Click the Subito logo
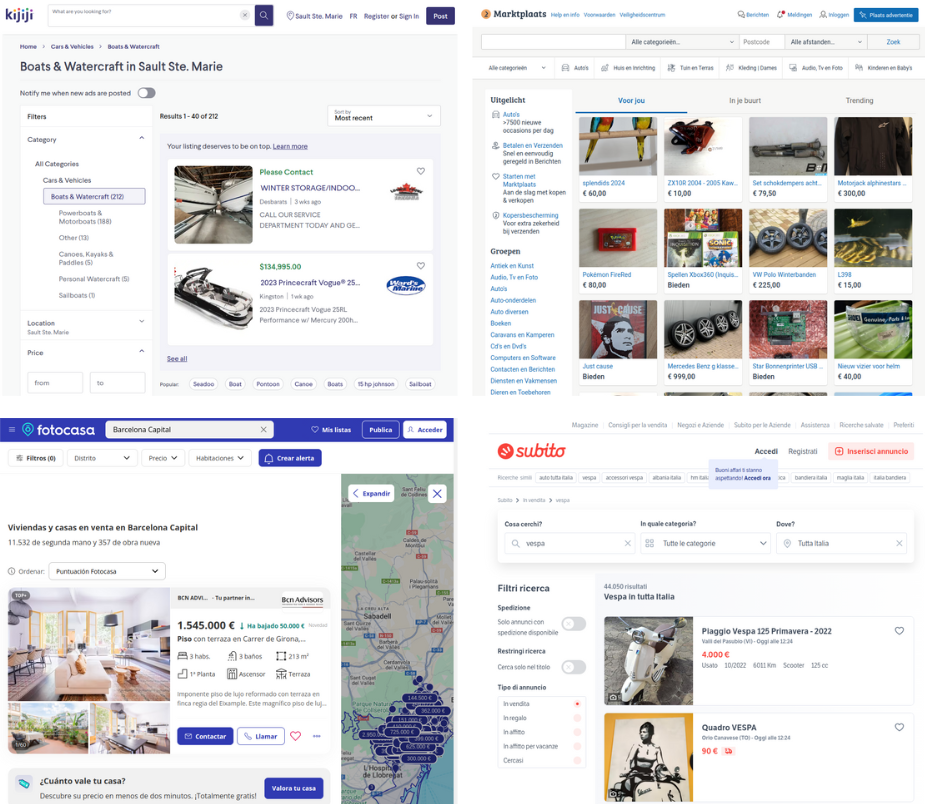This screenshot has width=925, height=804. pos(532,451)
